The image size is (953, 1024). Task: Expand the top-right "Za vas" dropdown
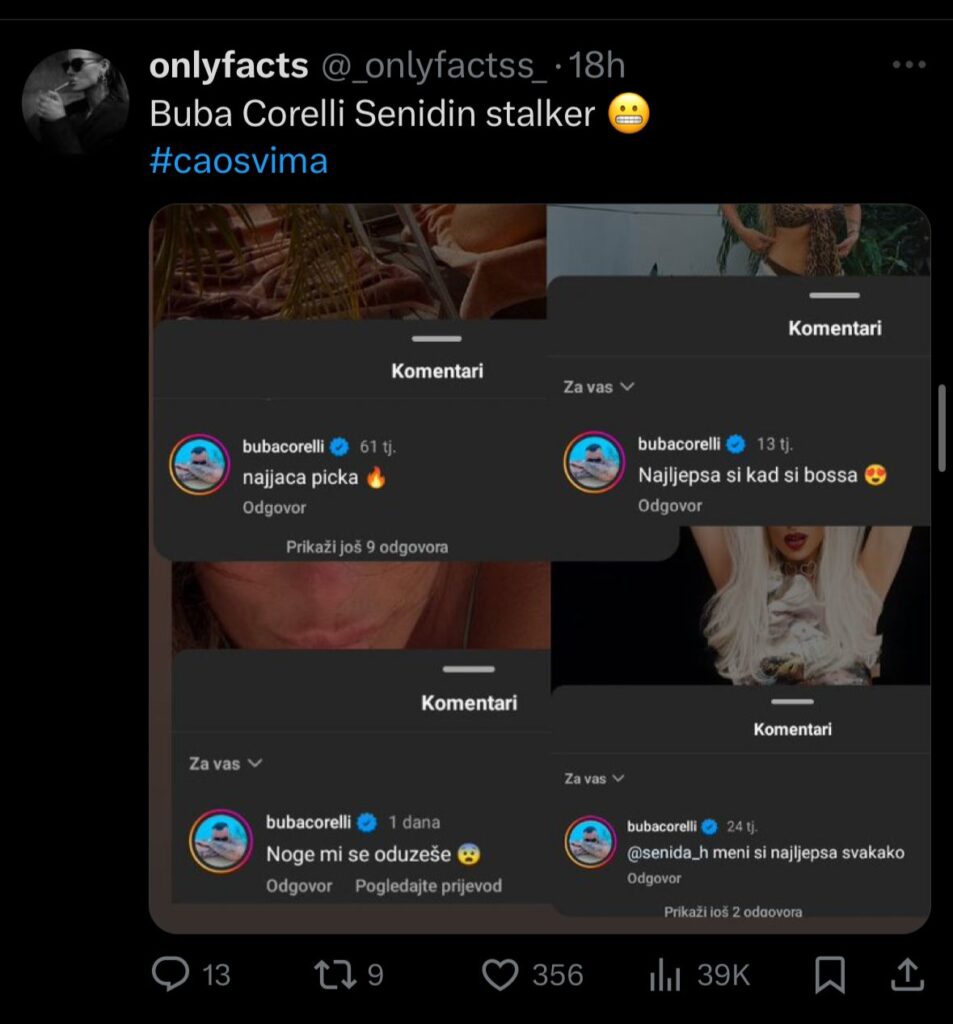[x=599, y=386]
